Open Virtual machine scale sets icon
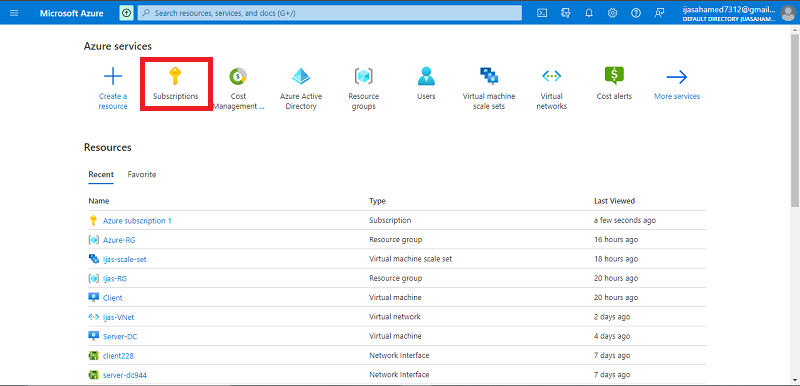The height and width of the screenshot is (386, 800). (489, 76)
